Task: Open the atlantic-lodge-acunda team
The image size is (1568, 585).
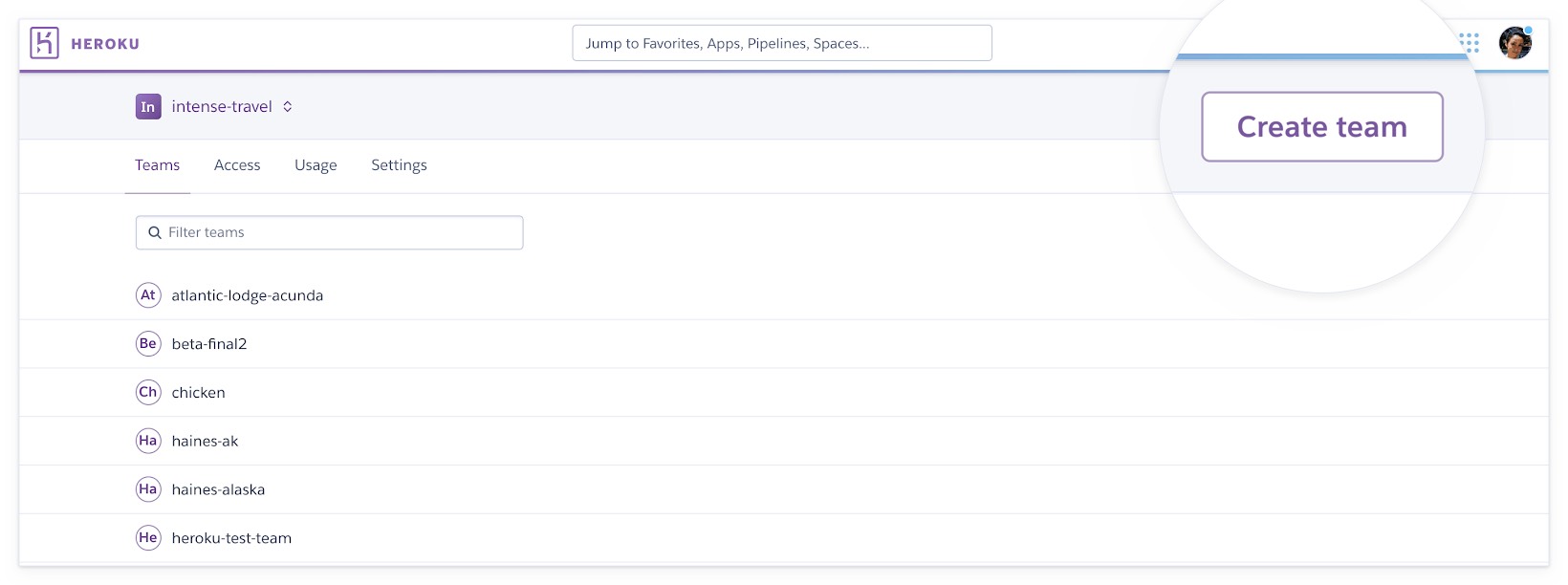Action: pos(247,295)
